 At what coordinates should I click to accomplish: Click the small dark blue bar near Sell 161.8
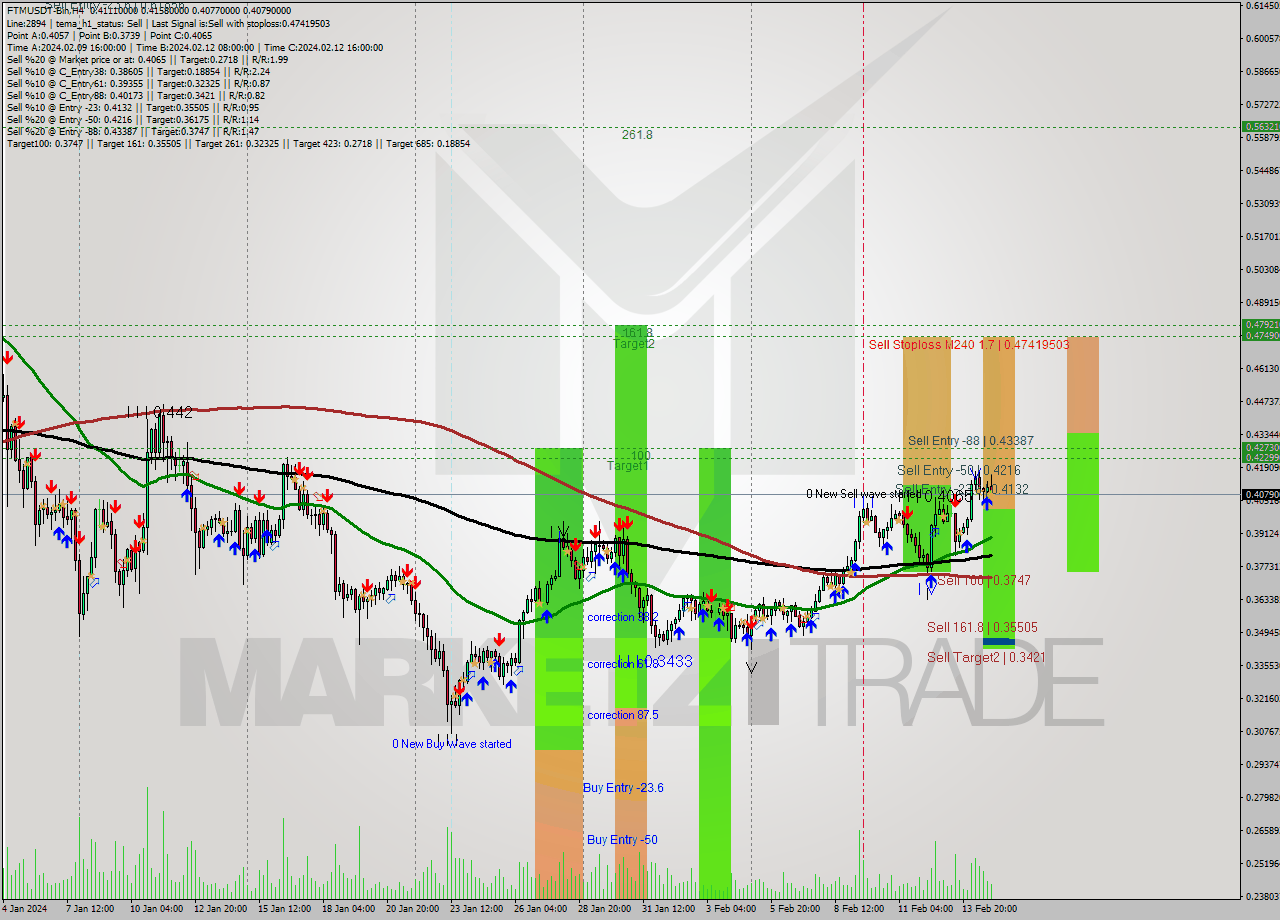click(999, 642)
